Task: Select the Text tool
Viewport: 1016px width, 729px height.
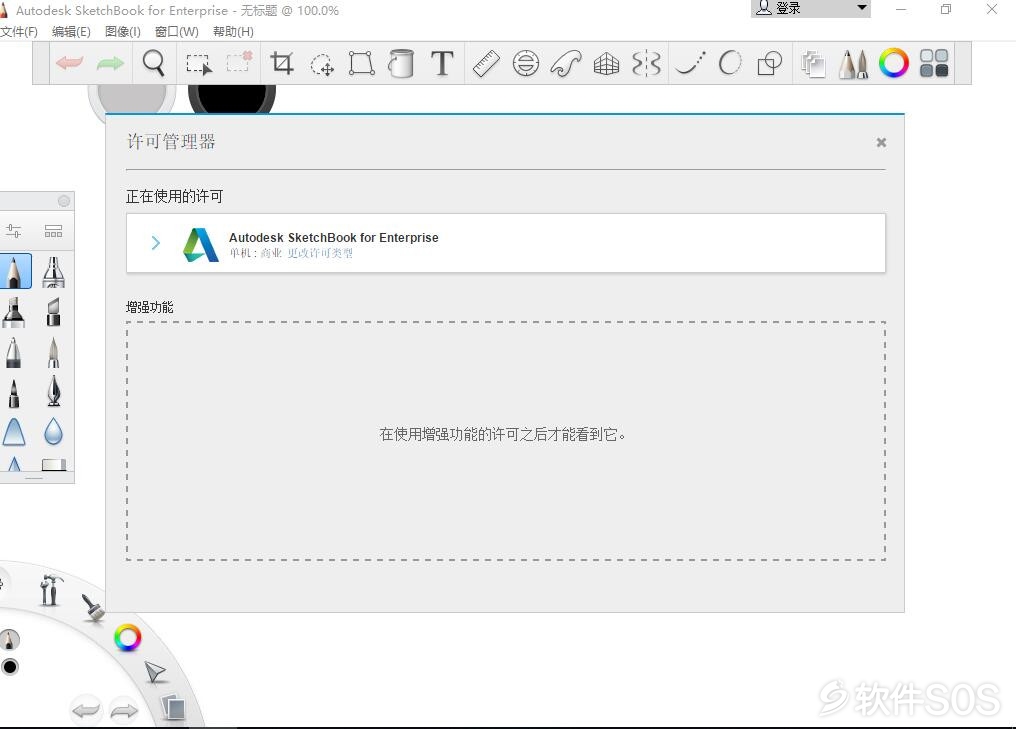Action: [x=442, y=63]
